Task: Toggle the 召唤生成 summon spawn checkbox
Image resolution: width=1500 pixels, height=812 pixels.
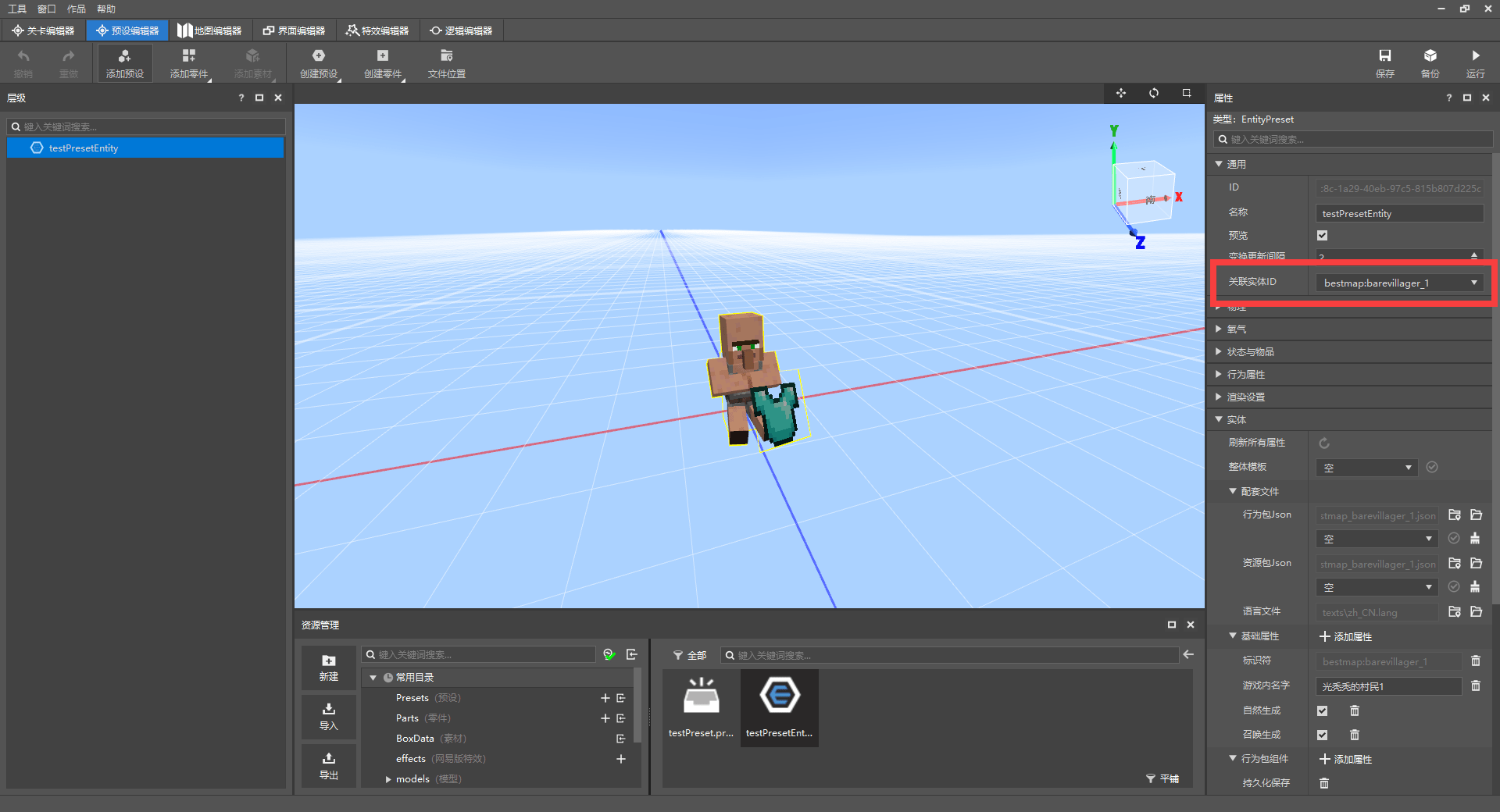Action: pyautogui.click(x=1322, y=735)
